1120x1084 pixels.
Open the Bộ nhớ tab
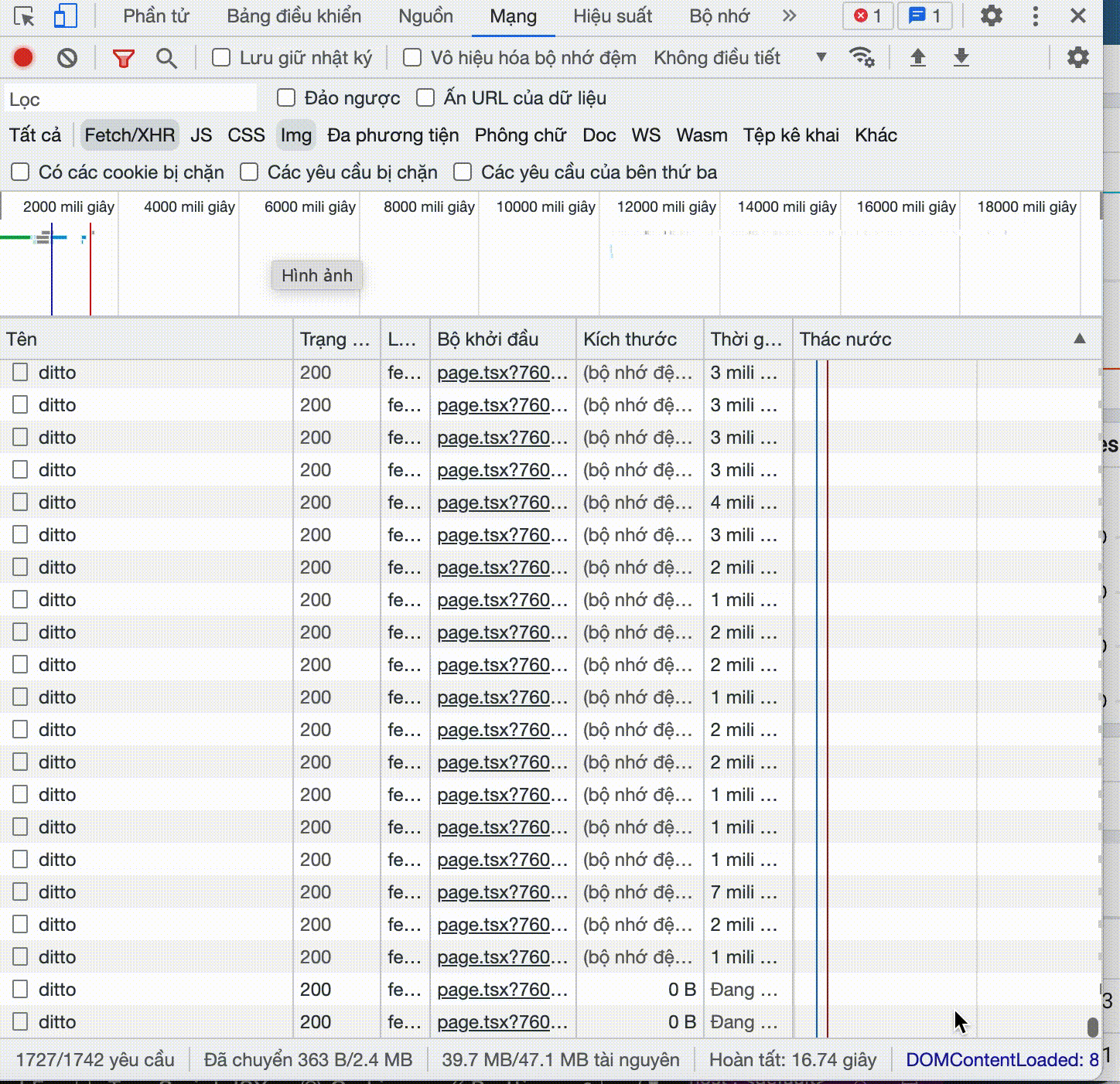coord(719,16)
